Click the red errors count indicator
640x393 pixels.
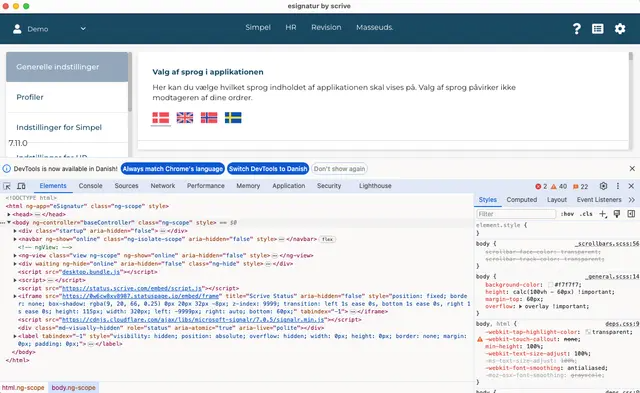(x=541, y=187)
